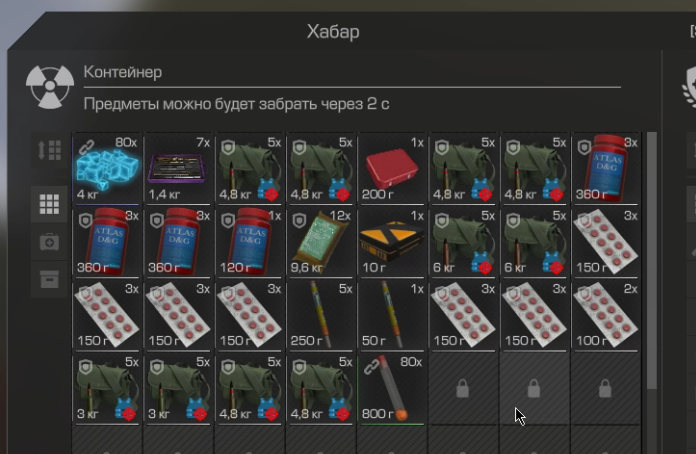Click the first locked inventory slot
The image size is (696, 454).
[463, 389]
